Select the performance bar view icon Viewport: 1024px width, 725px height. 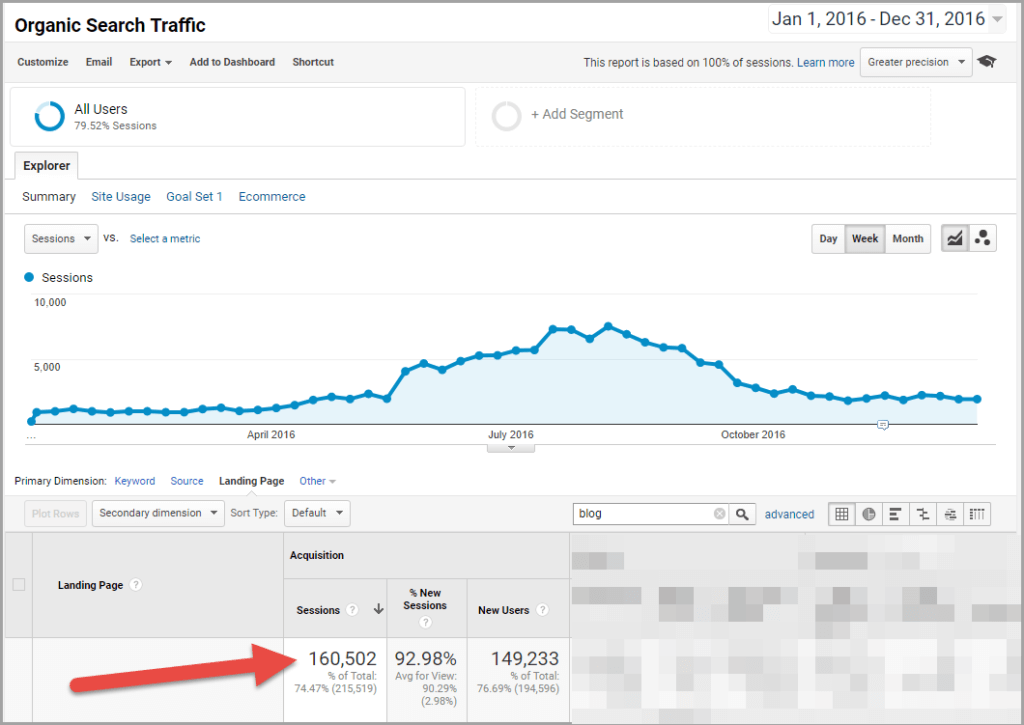coord(896,514)
